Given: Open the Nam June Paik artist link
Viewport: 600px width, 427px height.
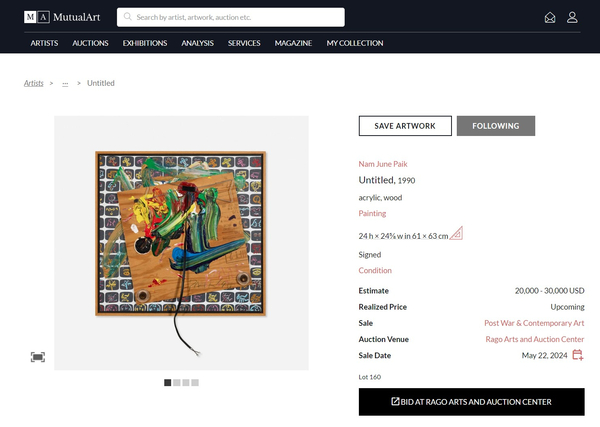Looking at the screenshot, I should 383,163.
